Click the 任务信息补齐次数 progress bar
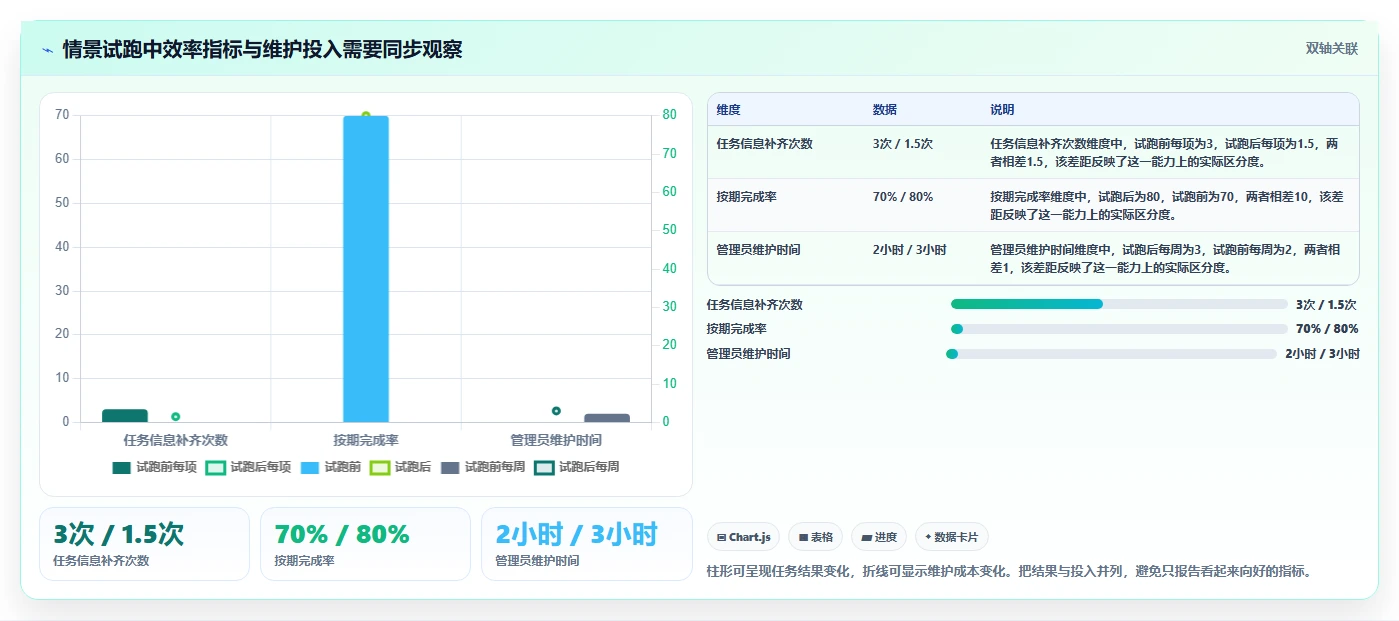The image size is (1399, 621). 1119,304
